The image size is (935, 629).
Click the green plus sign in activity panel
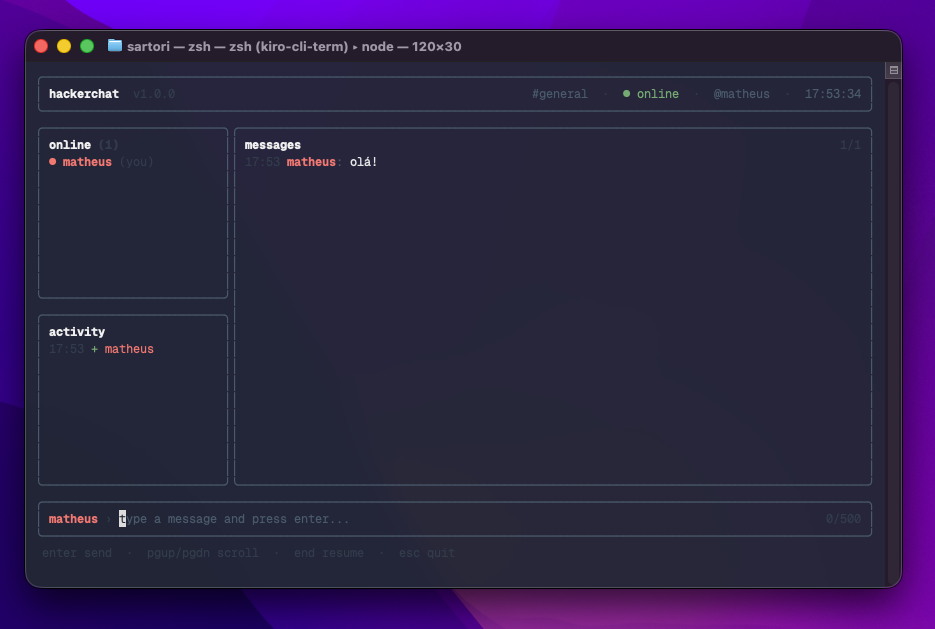[x=94, y=349]
